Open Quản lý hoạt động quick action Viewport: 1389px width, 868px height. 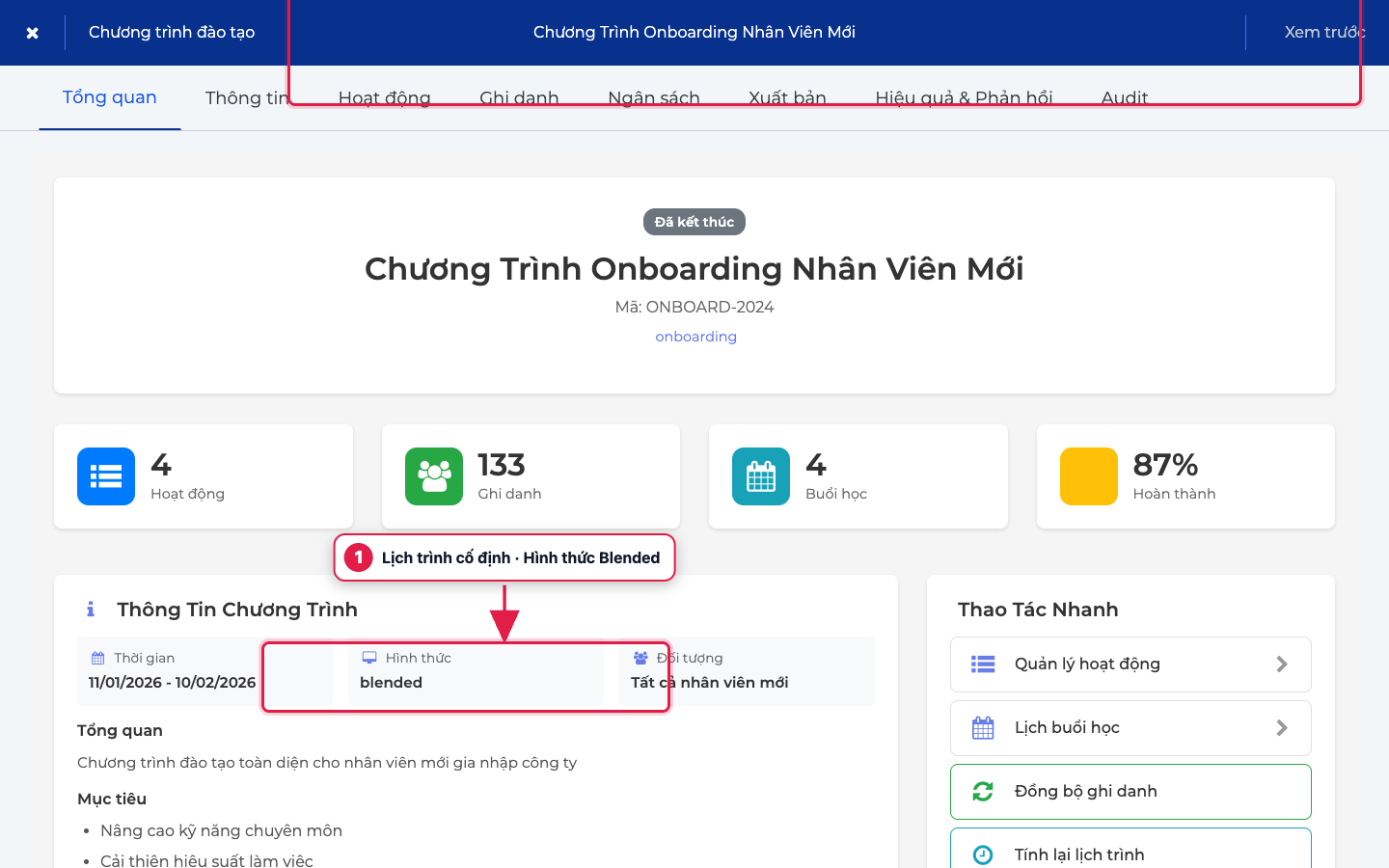click(1130, 665)
